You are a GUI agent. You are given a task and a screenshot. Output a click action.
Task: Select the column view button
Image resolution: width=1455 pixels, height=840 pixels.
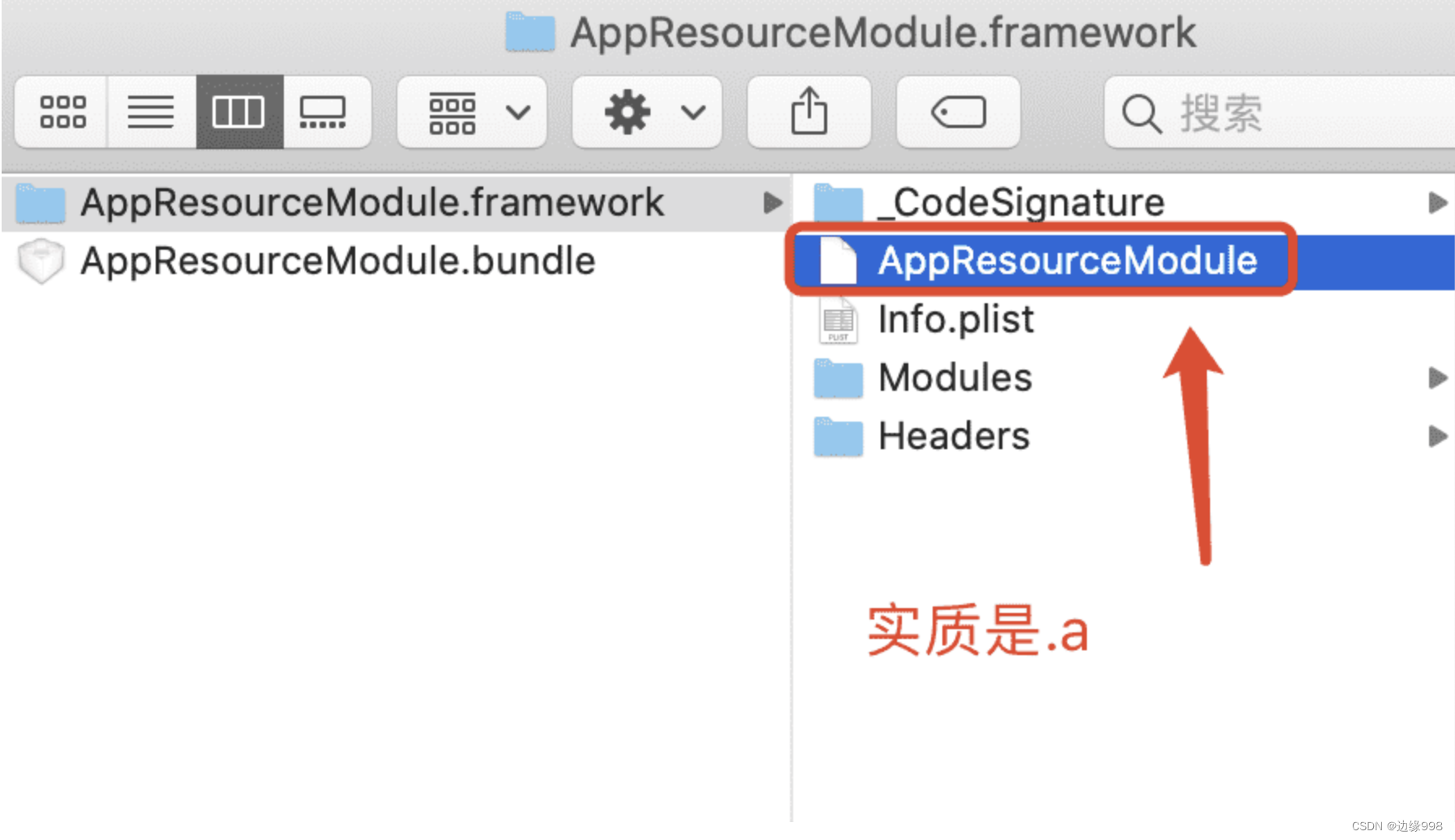(x=238, y=112)
